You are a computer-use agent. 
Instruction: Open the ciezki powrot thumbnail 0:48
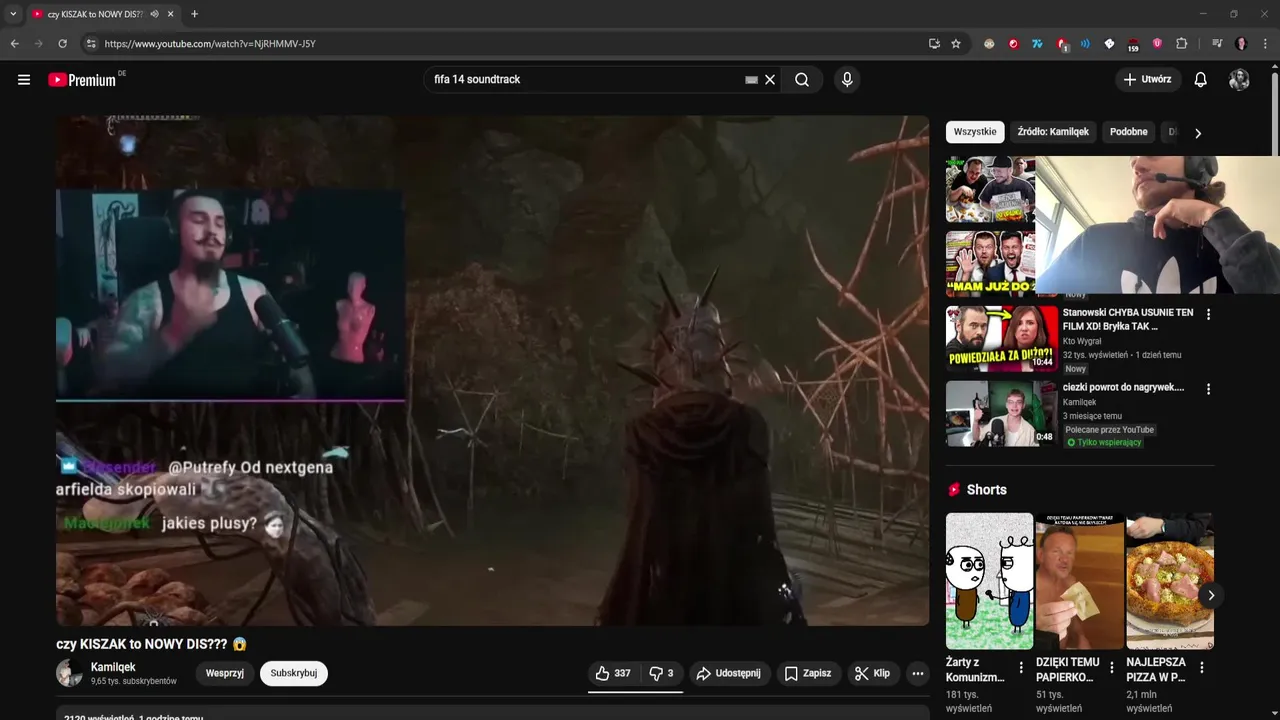(x=1002, y=413)
